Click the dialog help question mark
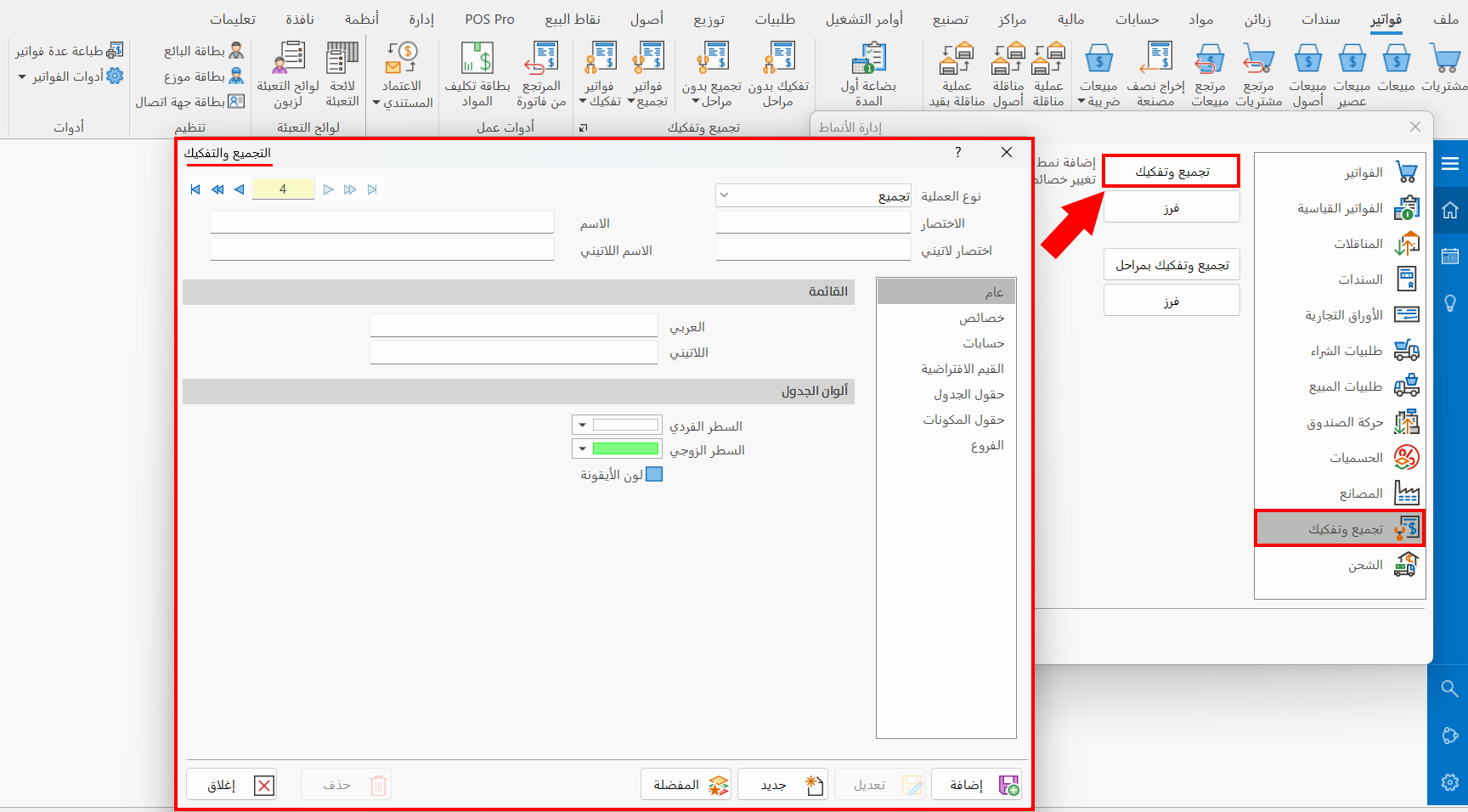This screenshot has width=1468, height=812. pos(958,152)
